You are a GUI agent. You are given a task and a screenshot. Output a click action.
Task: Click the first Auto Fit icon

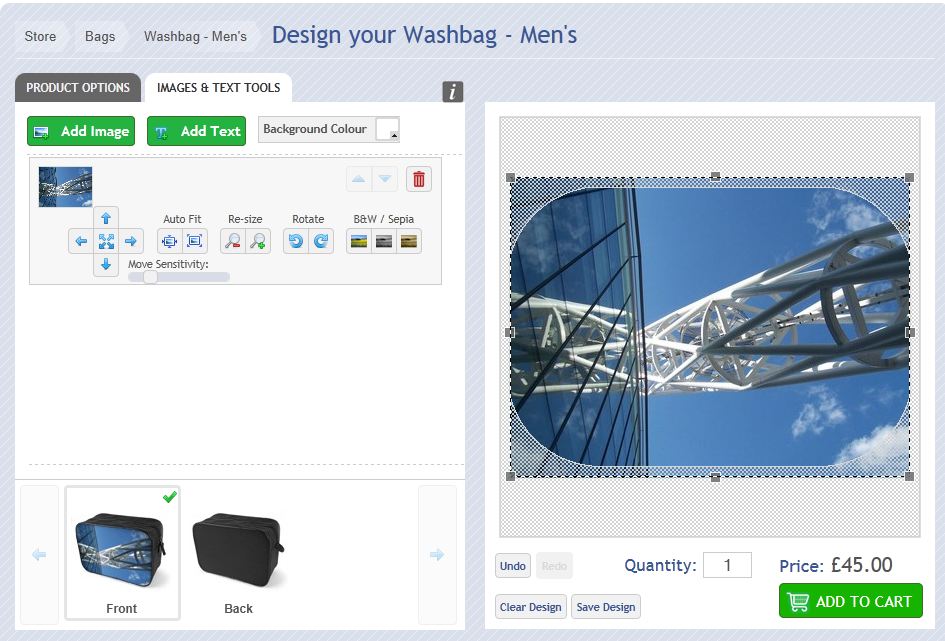tap(169, 242)
